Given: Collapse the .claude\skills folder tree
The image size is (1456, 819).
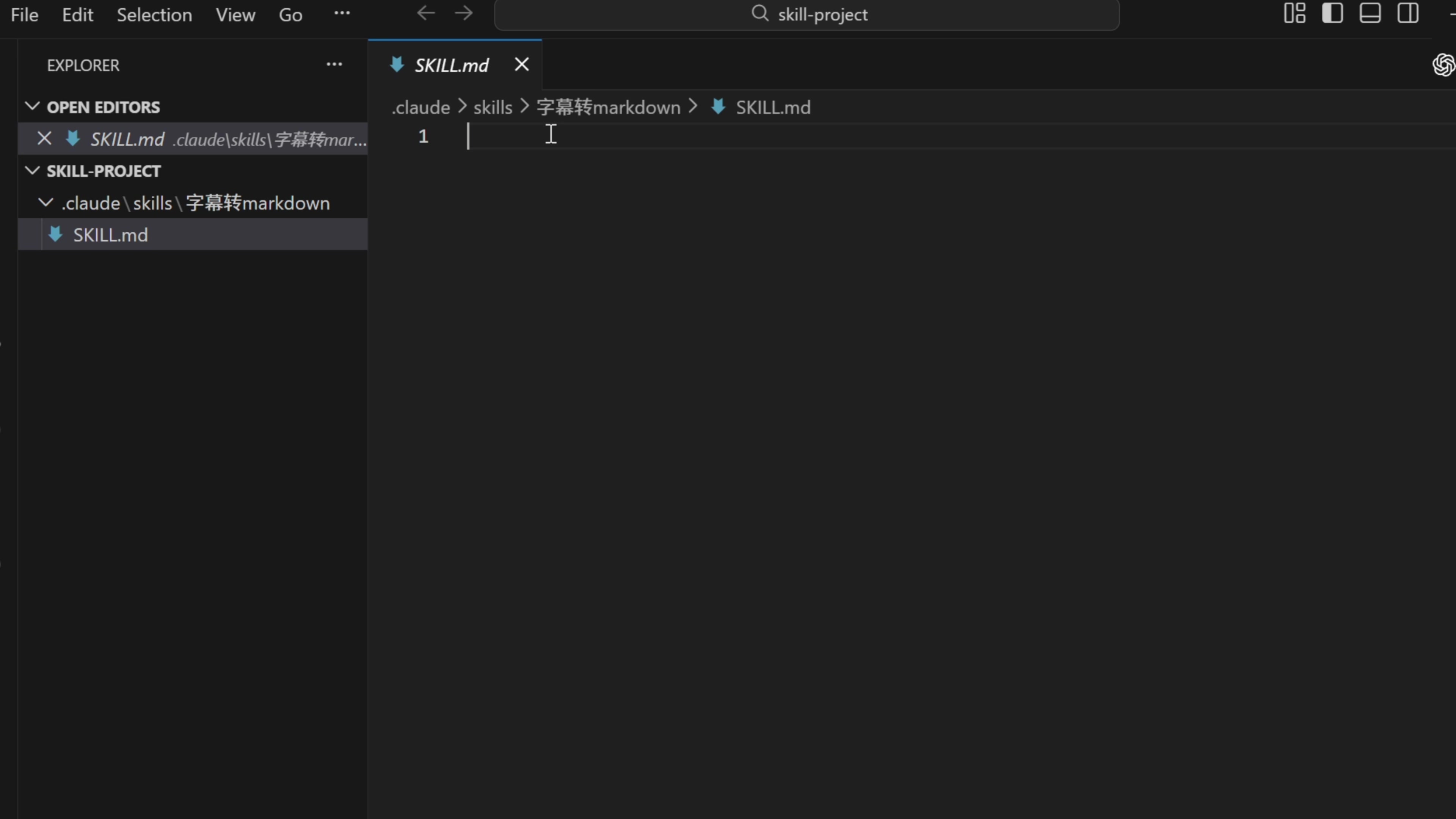Looking at the screenshot, I should pos(46,203).
